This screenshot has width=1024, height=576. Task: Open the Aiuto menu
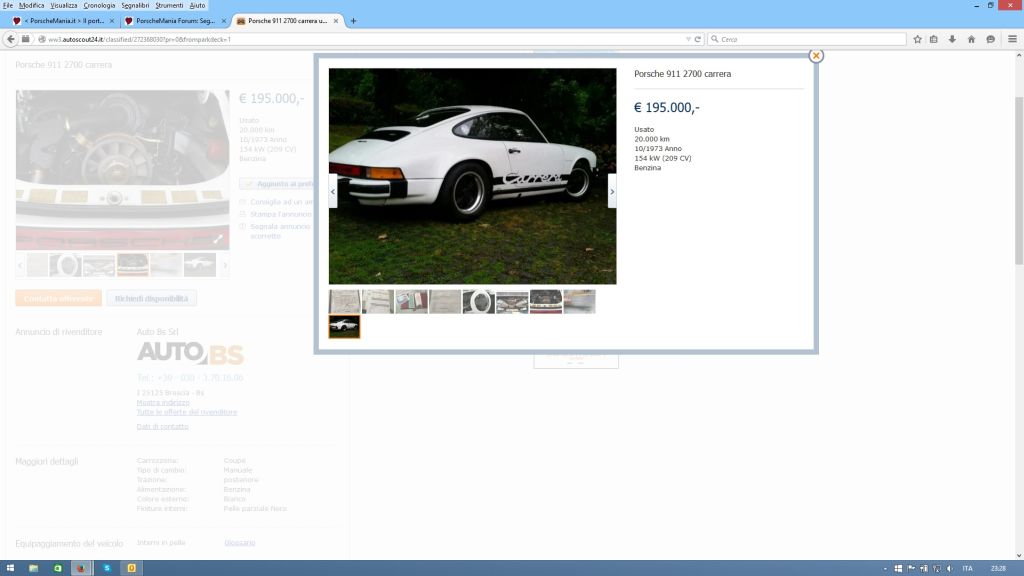tap(197, 5)
